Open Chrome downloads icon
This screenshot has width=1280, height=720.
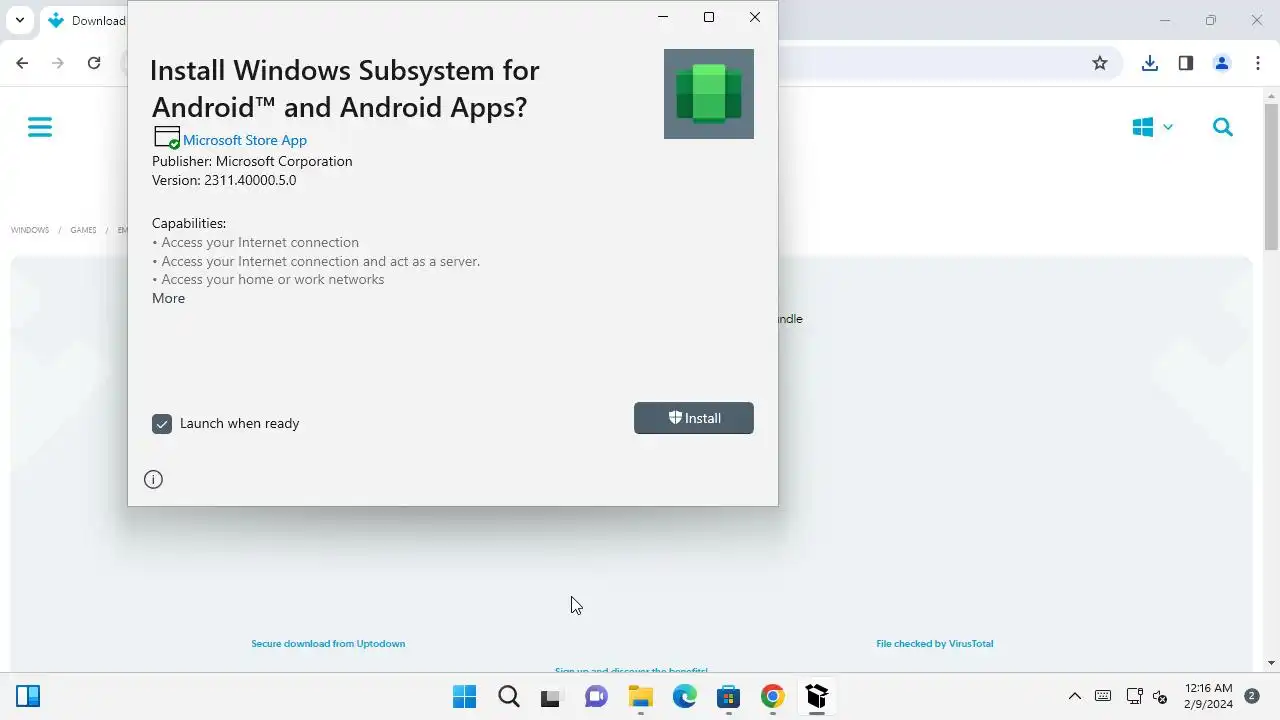1150,63
